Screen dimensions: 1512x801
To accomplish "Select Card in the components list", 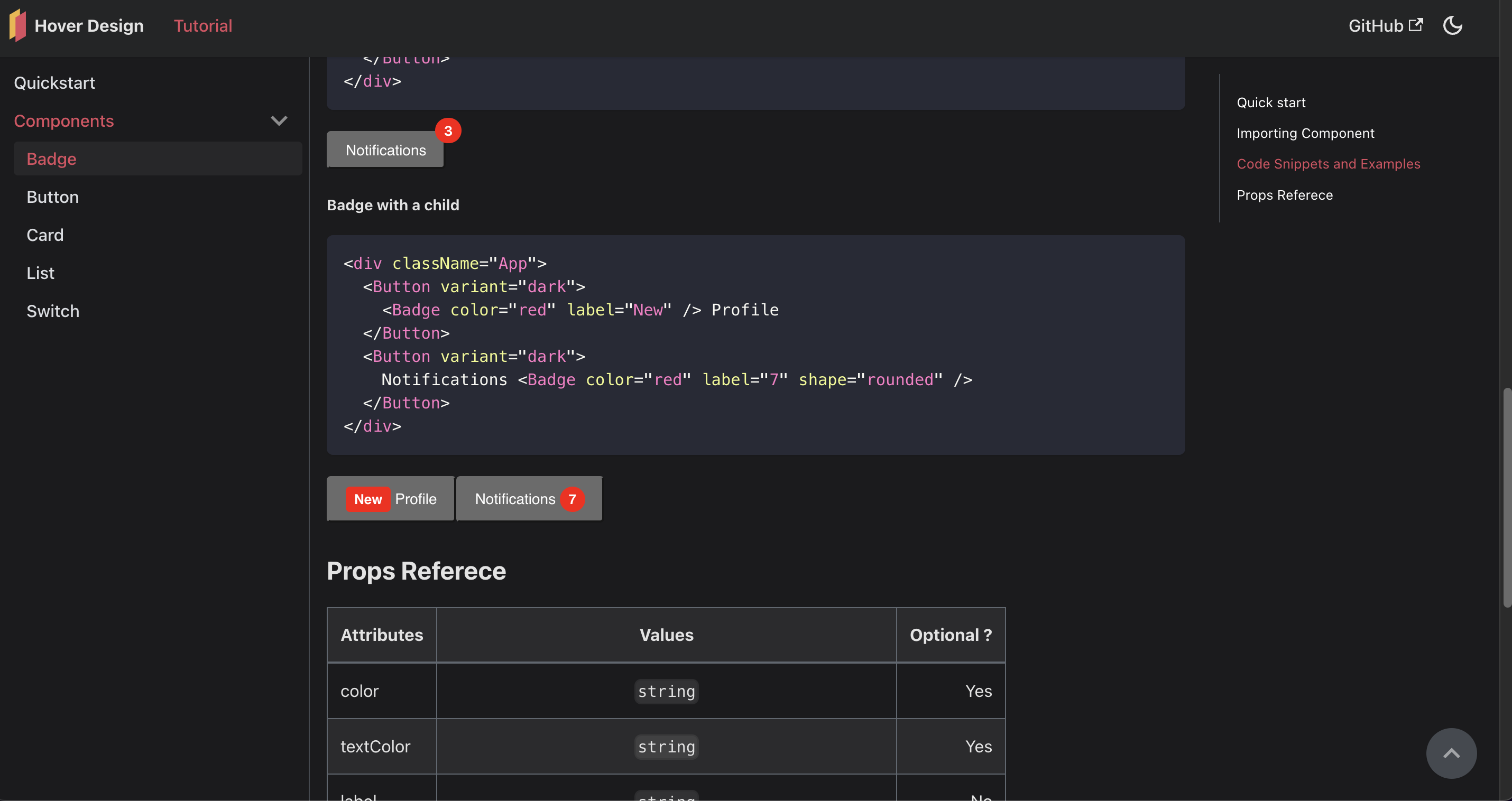I will pyautogui.click(x=44, y=235).
